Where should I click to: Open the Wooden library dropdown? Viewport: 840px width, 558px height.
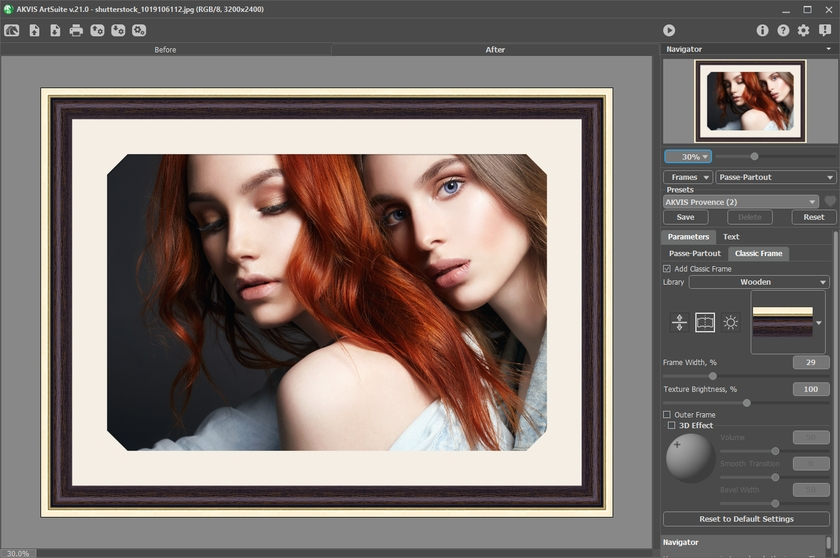coord(759,282)
